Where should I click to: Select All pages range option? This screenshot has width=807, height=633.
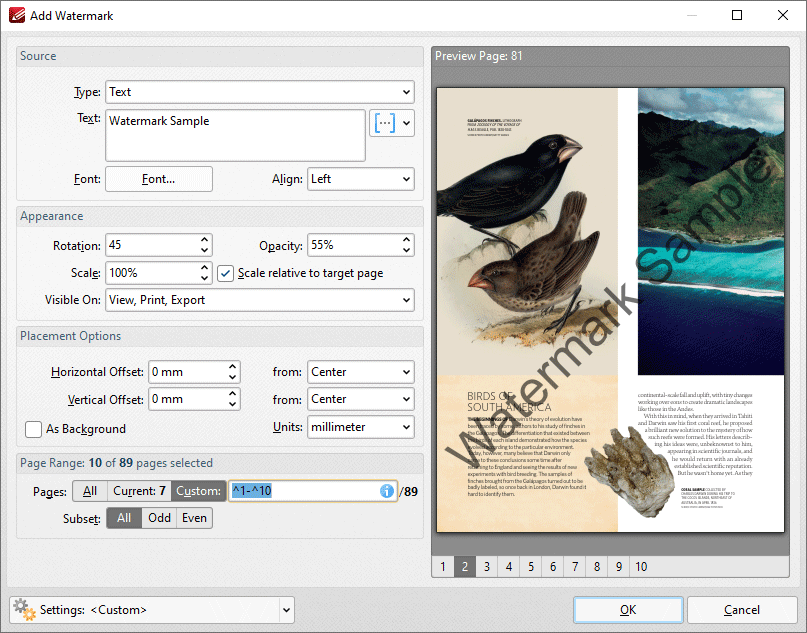(x=90, y=491)
